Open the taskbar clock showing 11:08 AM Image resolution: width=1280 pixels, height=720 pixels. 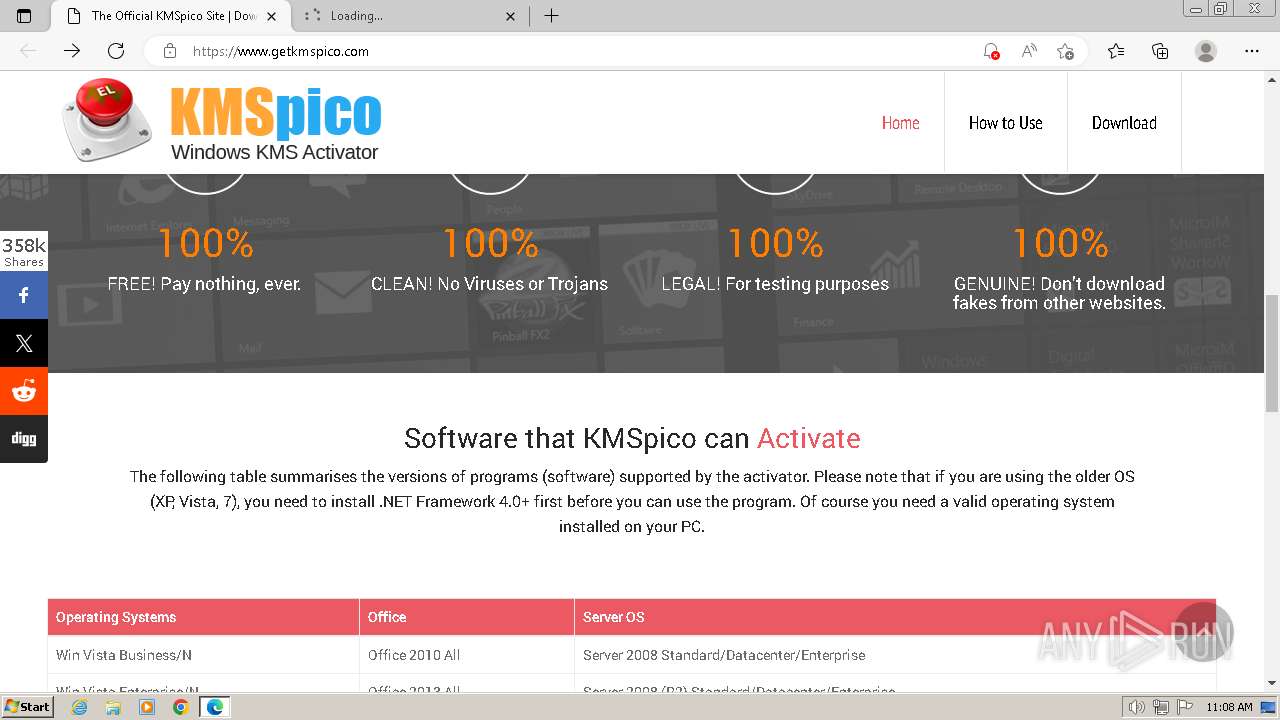(x=1229, y=707)
